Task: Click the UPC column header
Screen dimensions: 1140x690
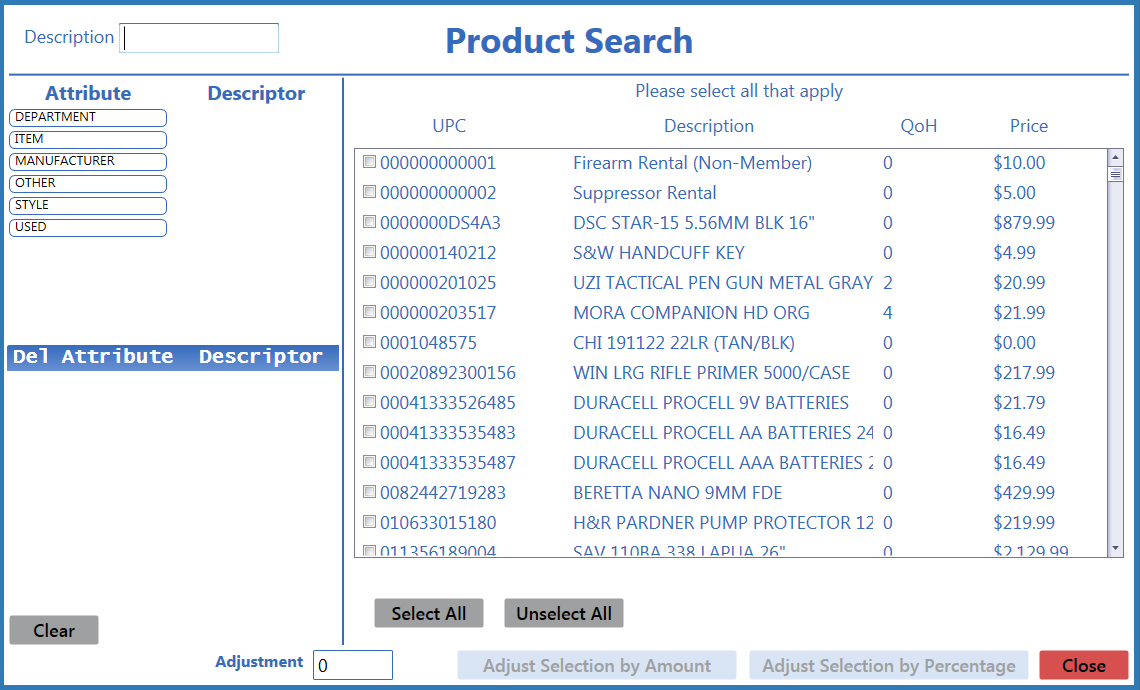Action: pos(449,126)
